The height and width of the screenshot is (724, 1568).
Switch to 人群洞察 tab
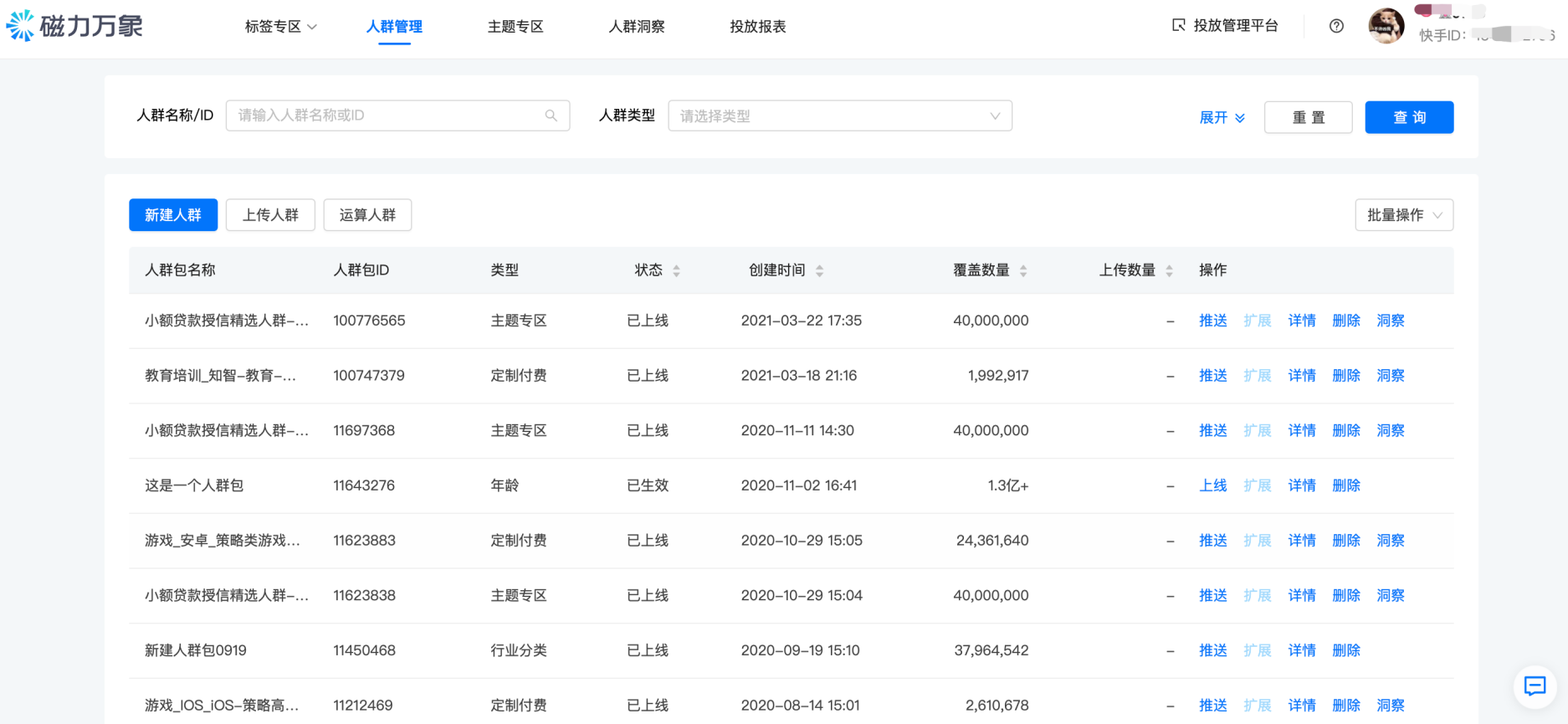pos(636,27)
